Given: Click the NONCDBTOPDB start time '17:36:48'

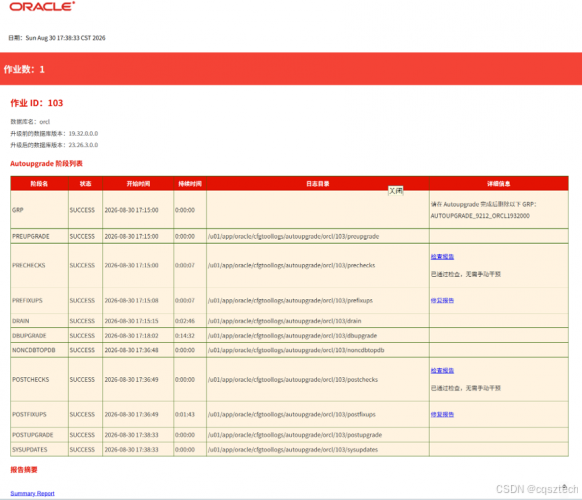Looking at the screenshot, I should click(147, 350).
